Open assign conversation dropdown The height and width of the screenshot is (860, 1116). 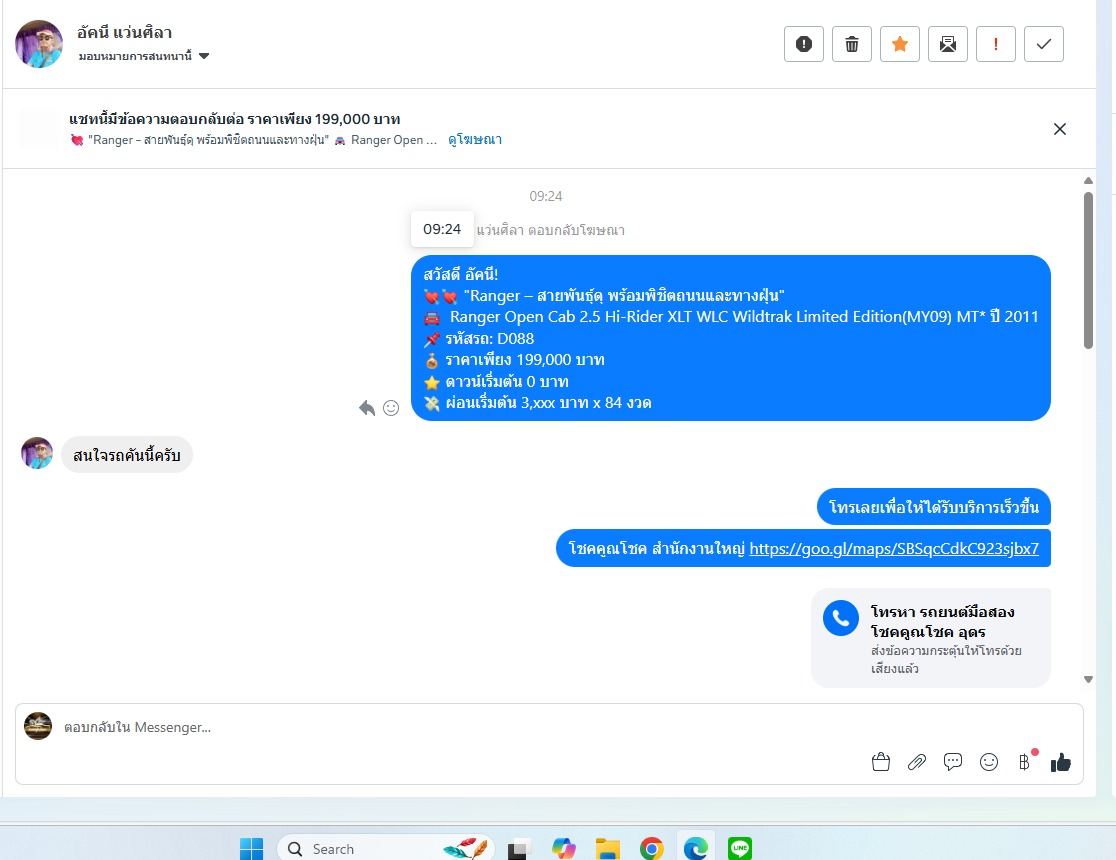[144, 56]
